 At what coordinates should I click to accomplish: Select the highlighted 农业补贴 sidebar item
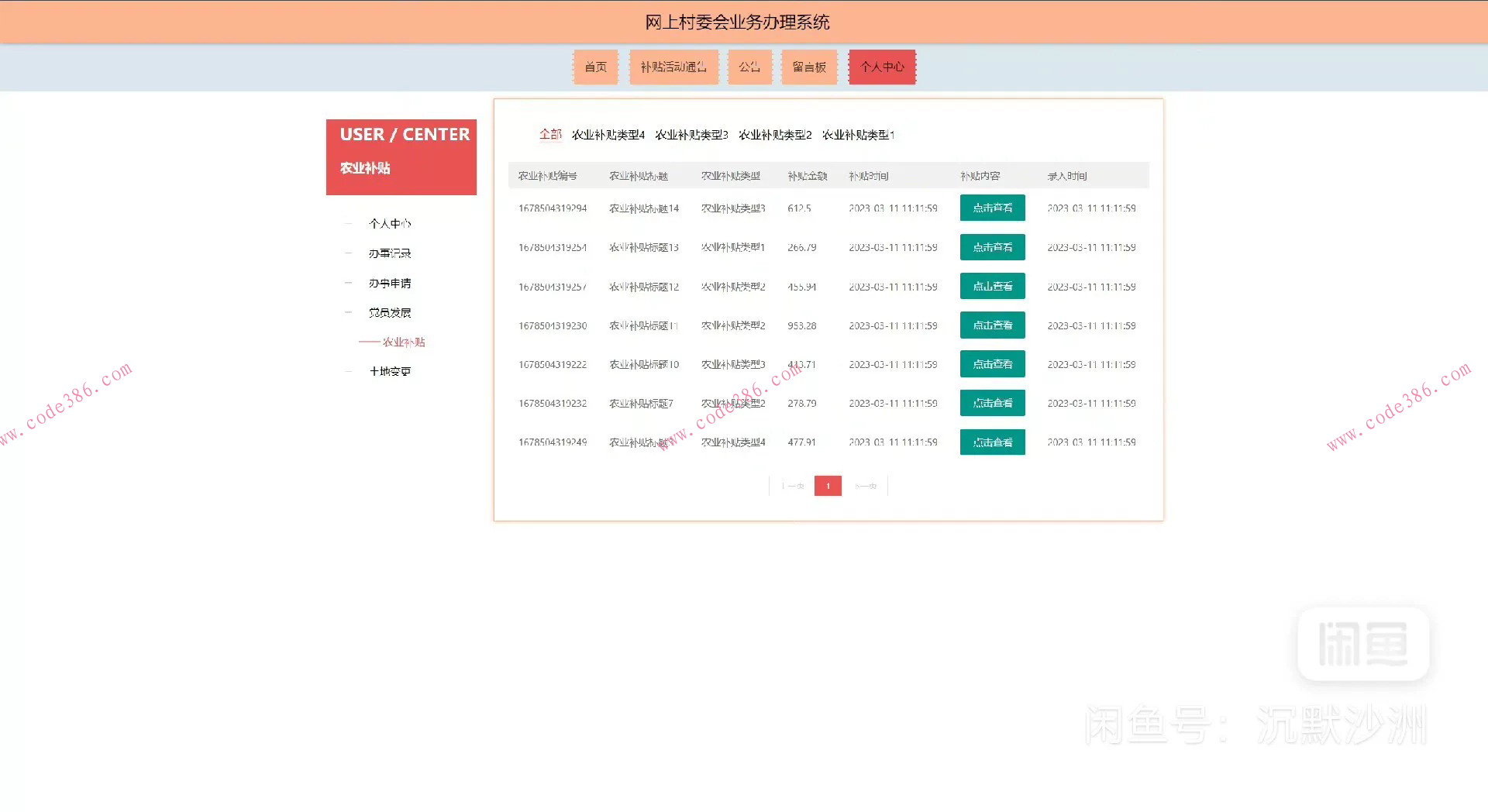coord(403,342)
